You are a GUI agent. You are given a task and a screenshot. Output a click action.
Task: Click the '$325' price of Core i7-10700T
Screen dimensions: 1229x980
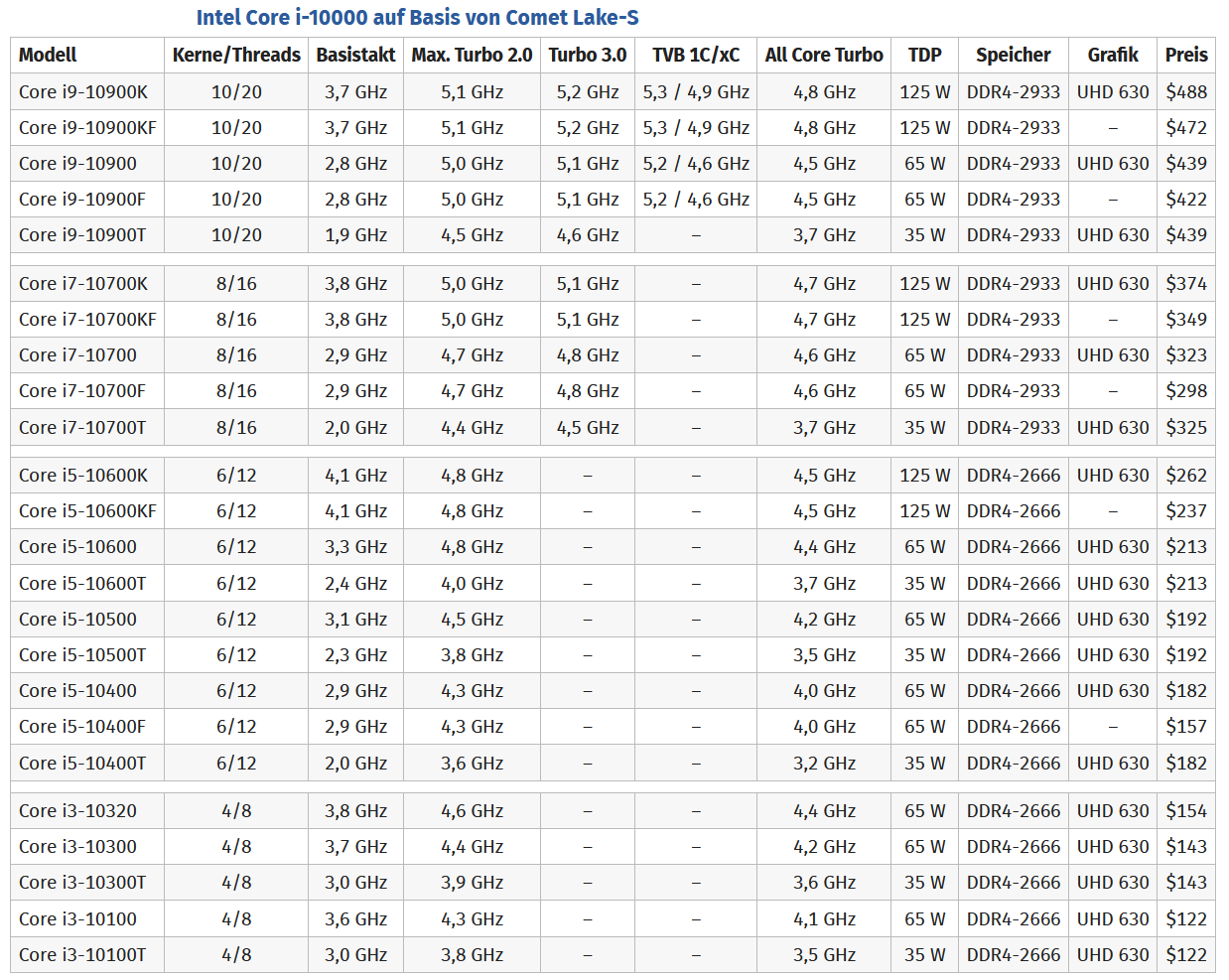1186,428
